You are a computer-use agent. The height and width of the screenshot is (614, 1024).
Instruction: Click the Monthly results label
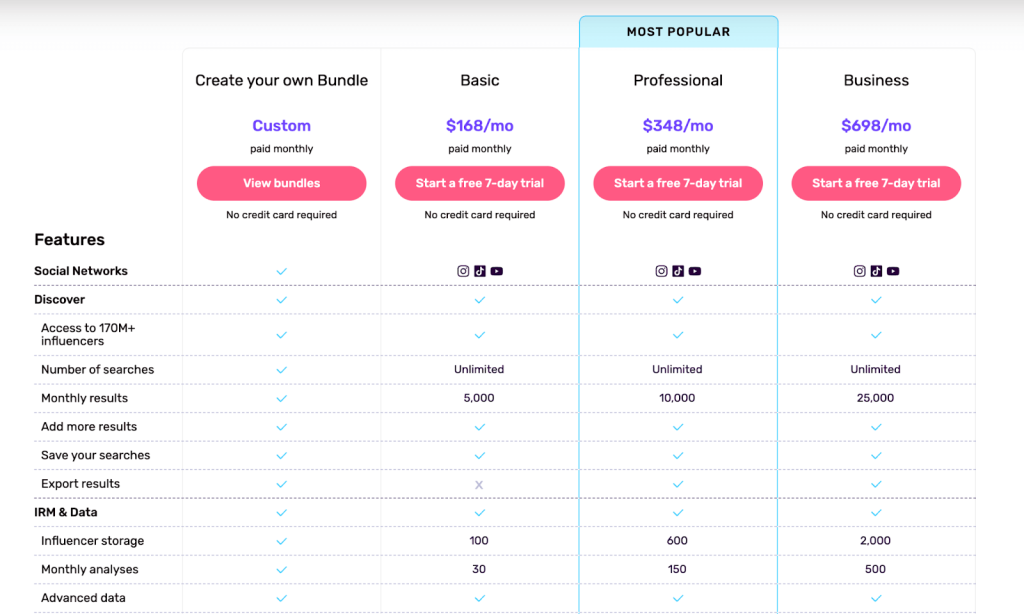point(84,398)
